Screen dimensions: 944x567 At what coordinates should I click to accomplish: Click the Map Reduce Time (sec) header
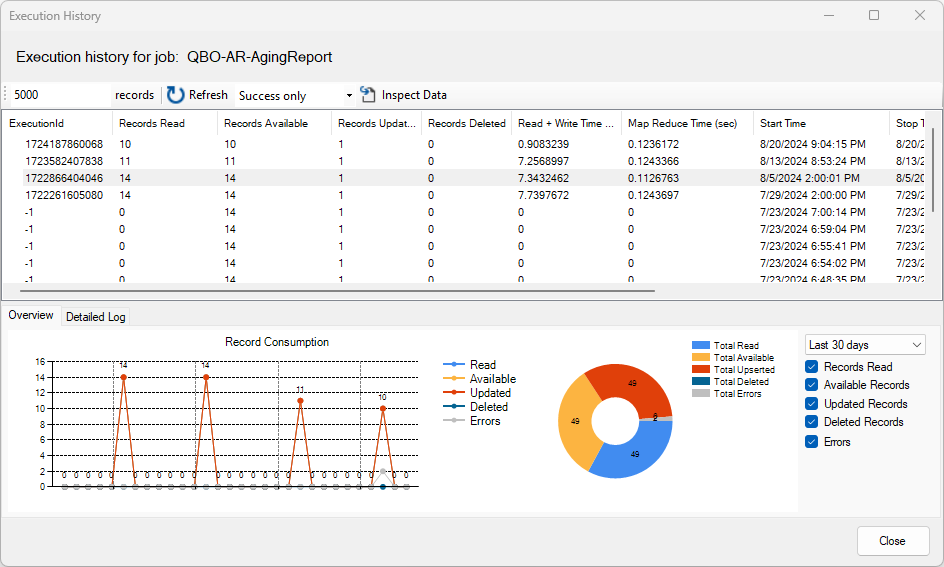pos(687,123)
